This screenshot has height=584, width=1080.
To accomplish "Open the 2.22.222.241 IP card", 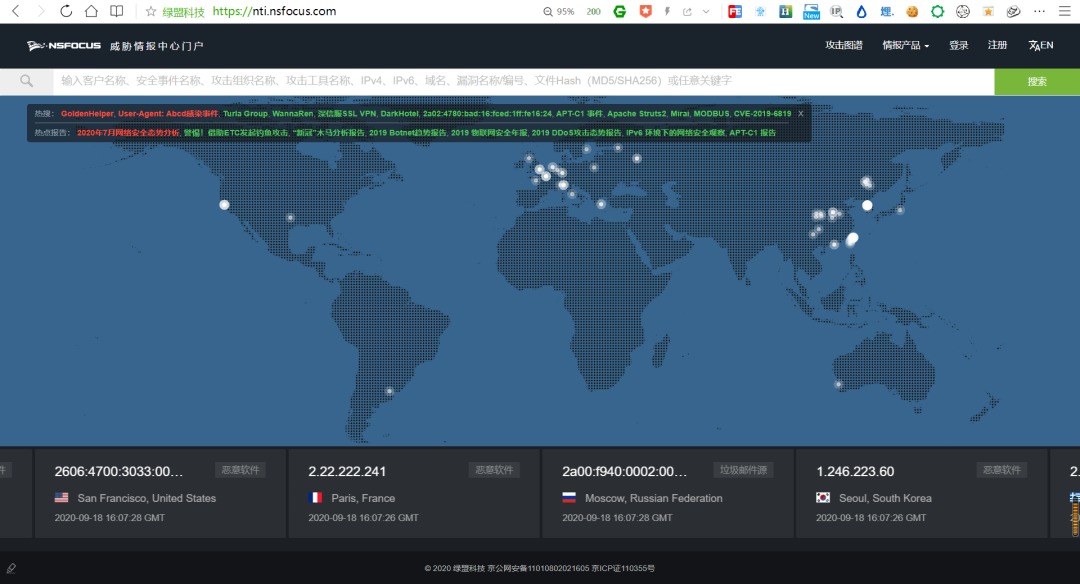I will click(x=414, y=493).
